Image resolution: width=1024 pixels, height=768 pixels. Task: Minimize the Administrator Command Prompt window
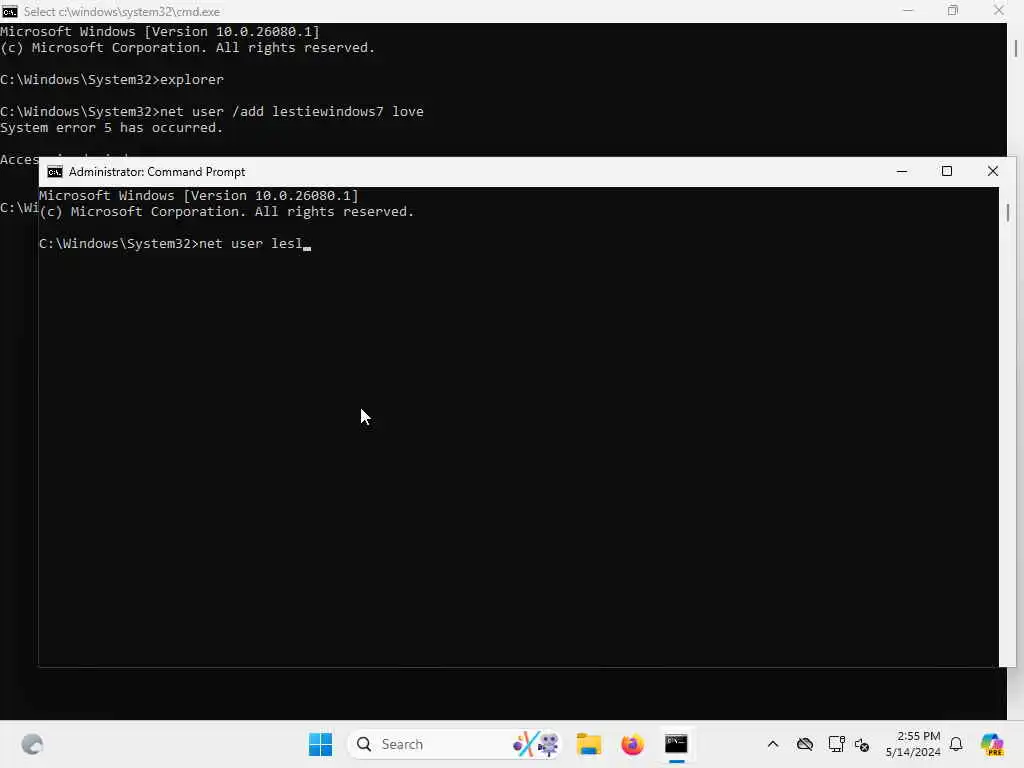[x=902, y=171]
